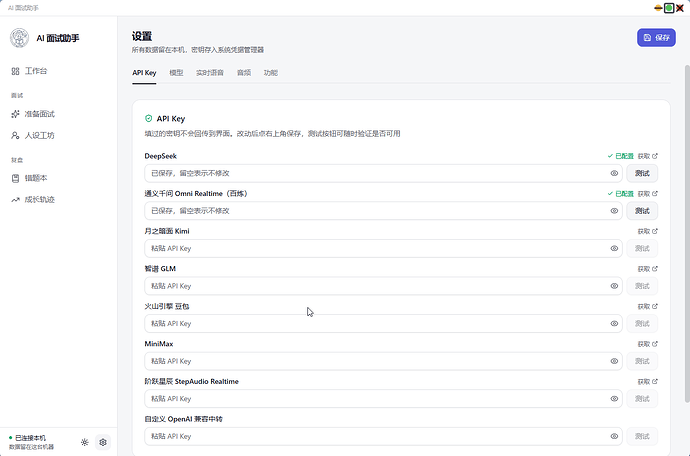Screen dimensions: 690x456
Task: Open 人设工坊 in the sidebar
Action: [x=33, y=135]
